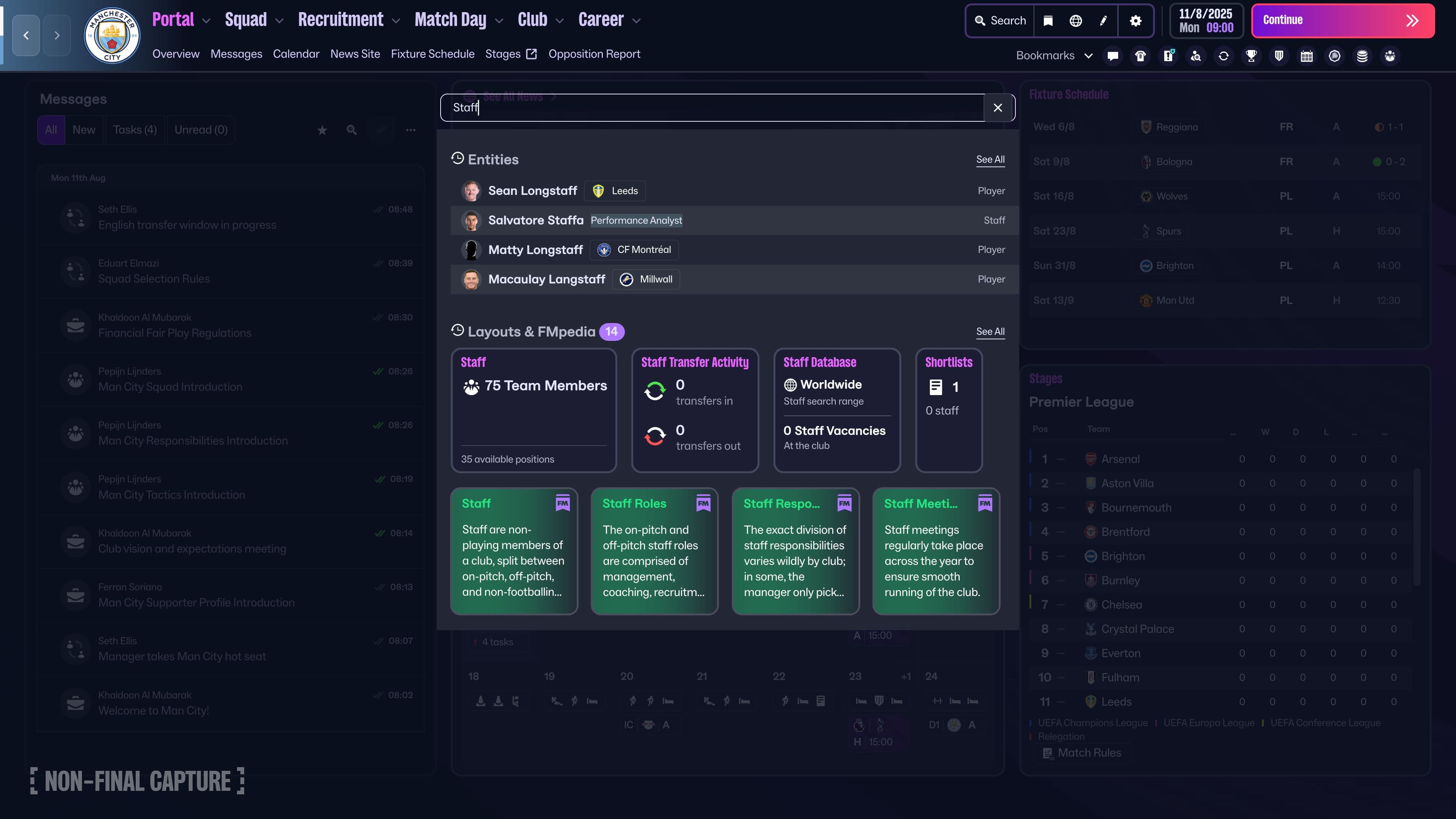Click See All next to Entities
Screen dimensions: 1456x819
[990, 159]
